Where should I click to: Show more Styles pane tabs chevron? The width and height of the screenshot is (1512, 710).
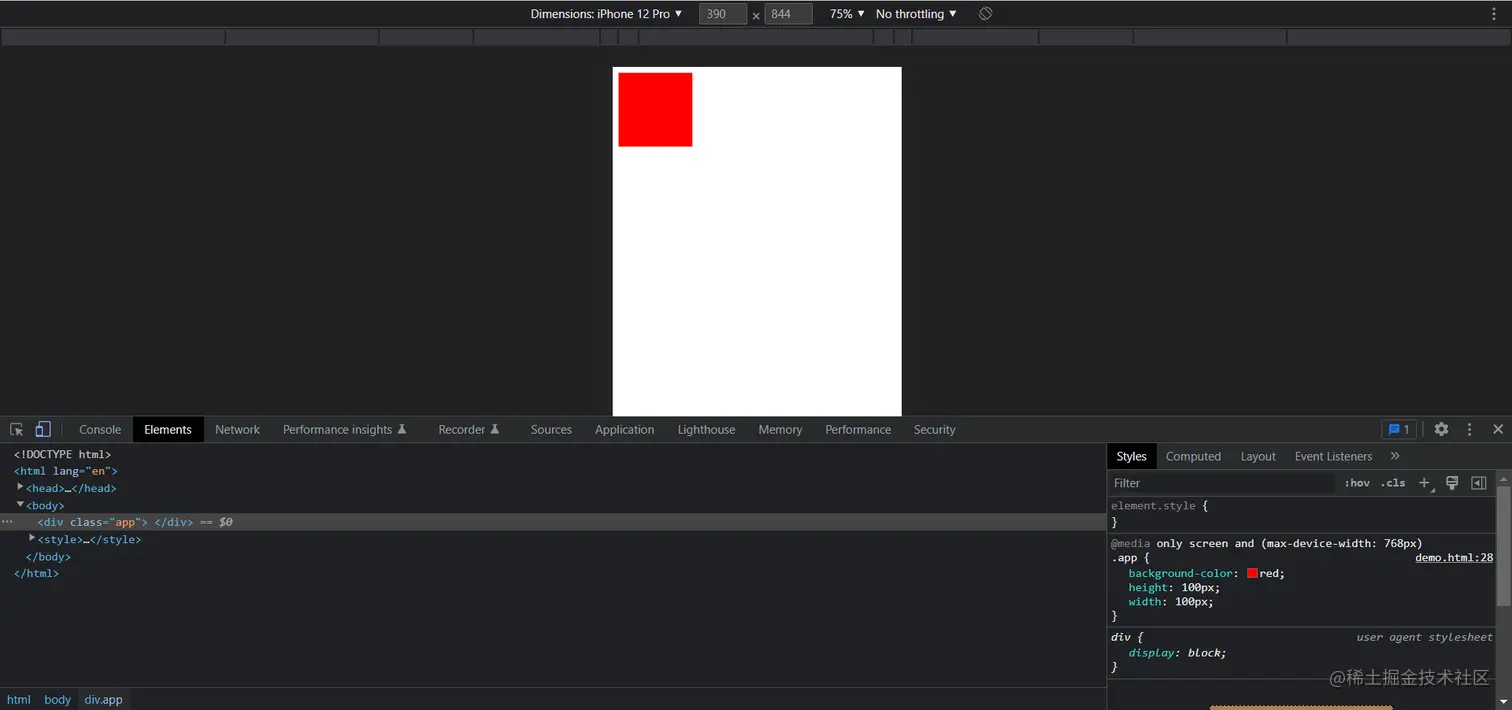tap(1395, 456)
